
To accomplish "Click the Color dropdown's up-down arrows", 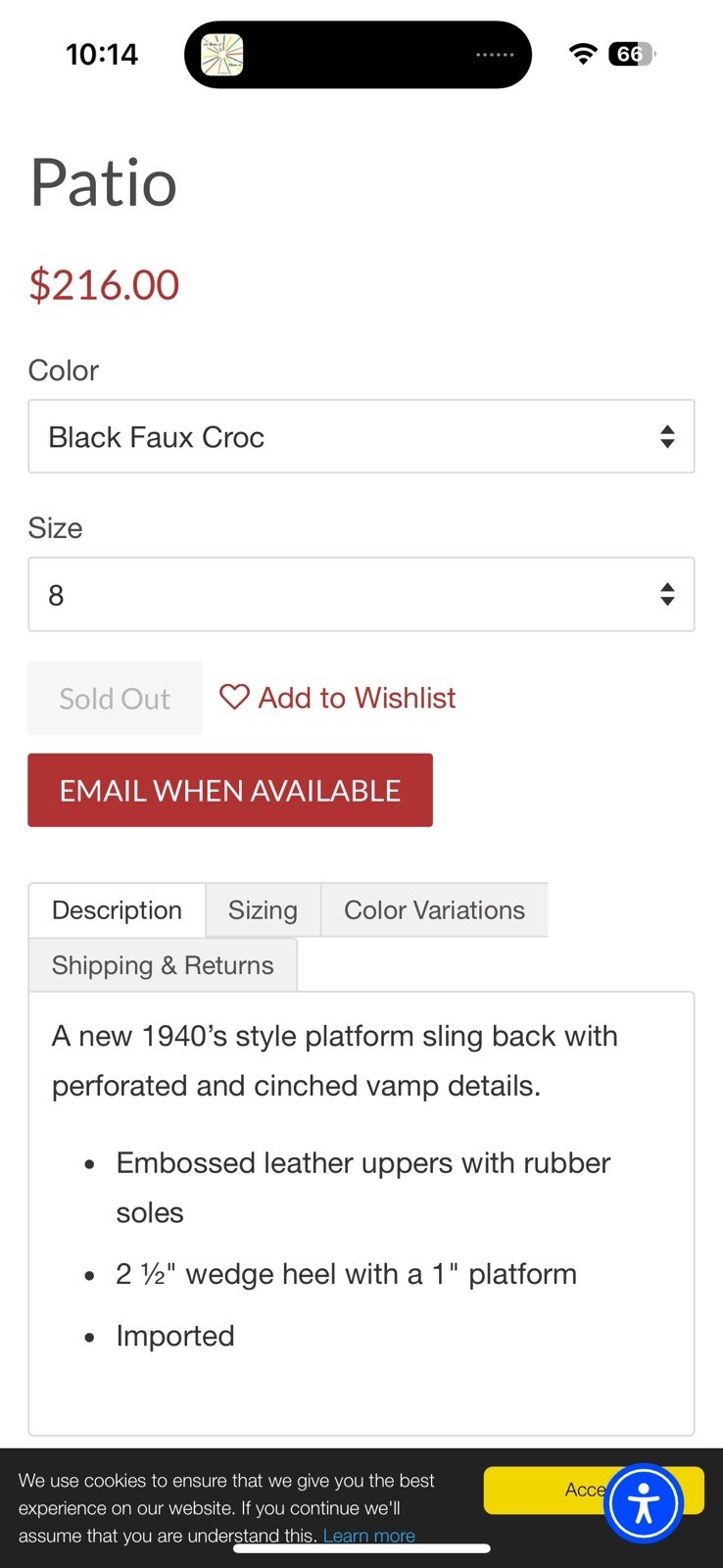I will coord(667,437).
